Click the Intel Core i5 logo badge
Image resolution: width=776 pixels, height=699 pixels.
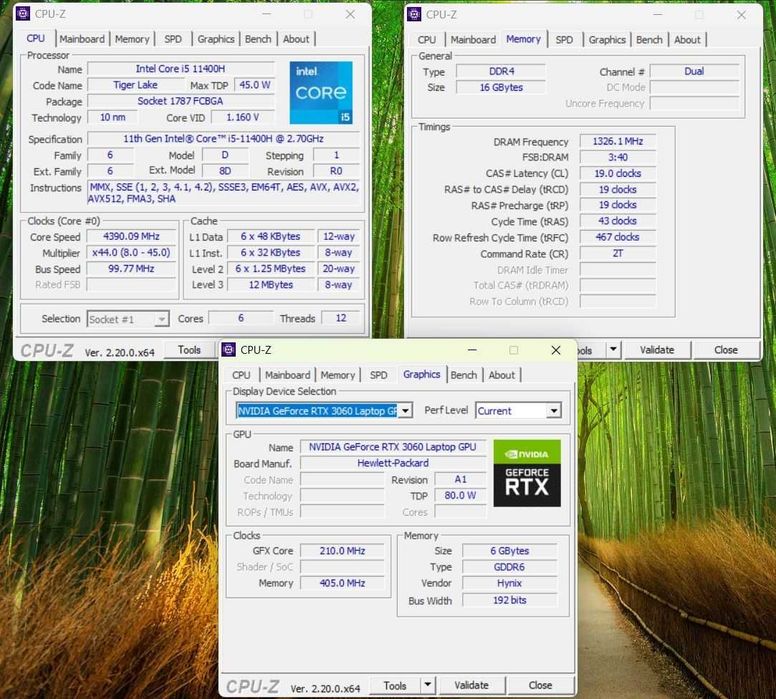[x=321, y=92]
